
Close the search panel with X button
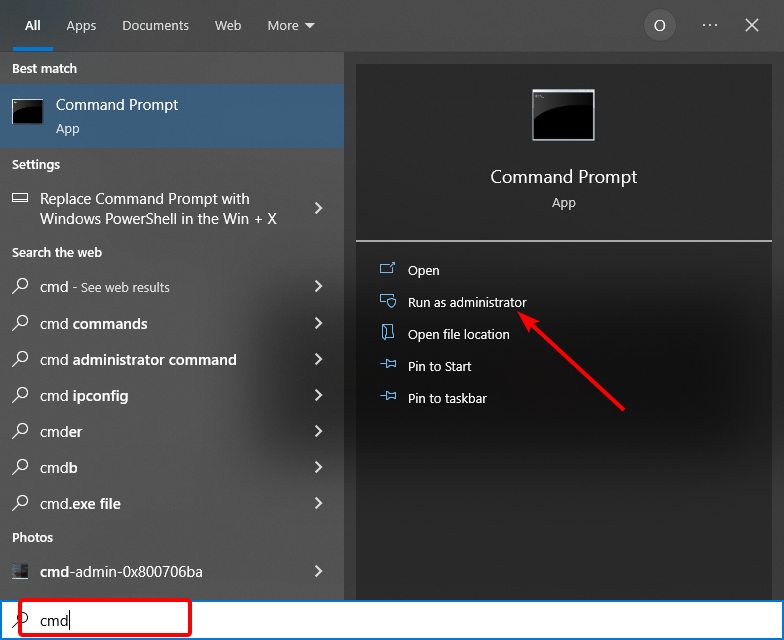point(752,26)
